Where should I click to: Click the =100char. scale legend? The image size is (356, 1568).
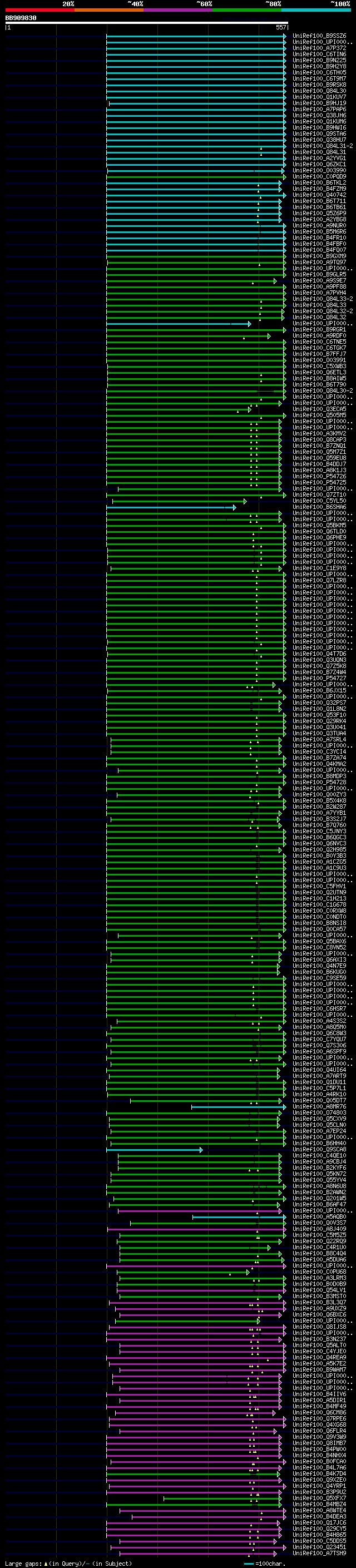(x=266, y=1564)
